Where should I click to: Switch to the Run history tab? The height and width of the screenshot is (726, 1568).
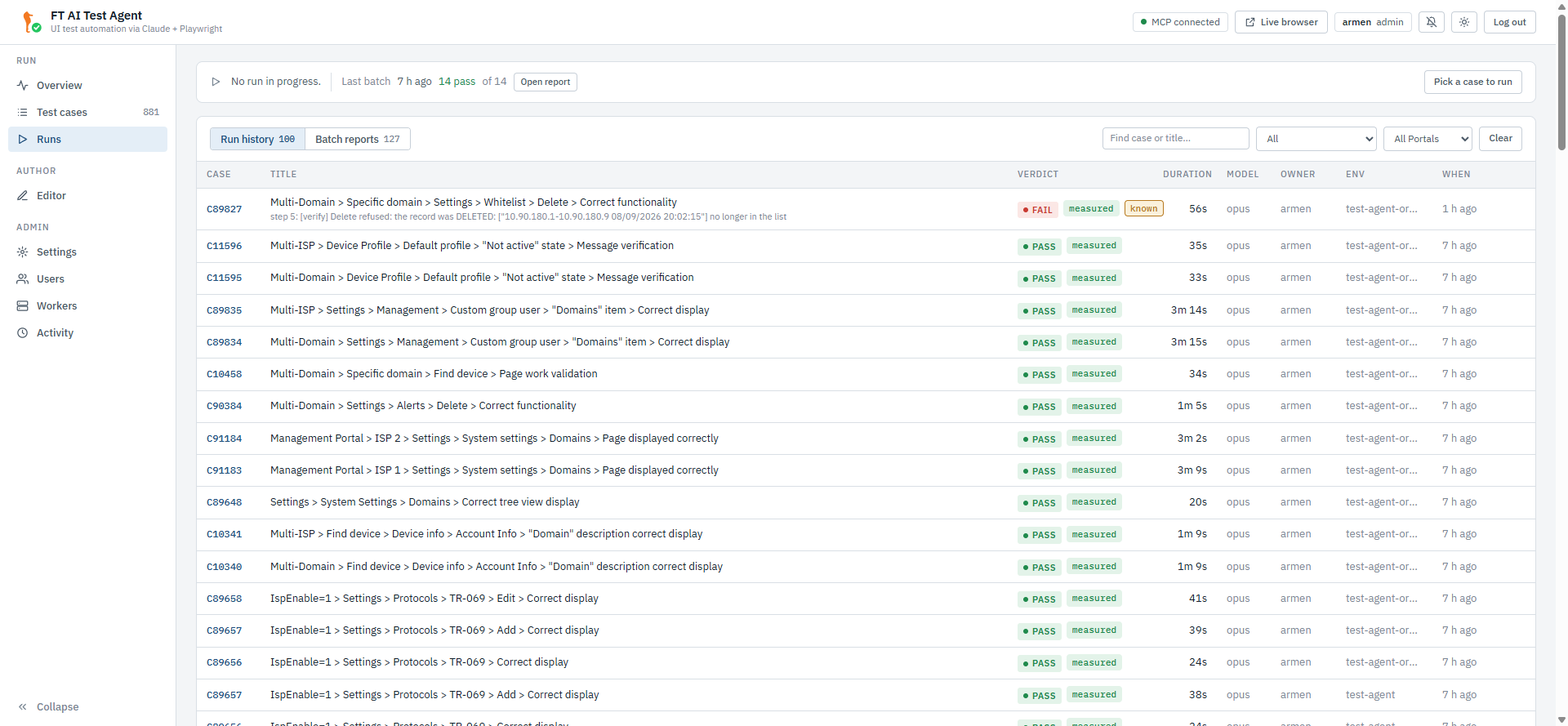point(257,139)
